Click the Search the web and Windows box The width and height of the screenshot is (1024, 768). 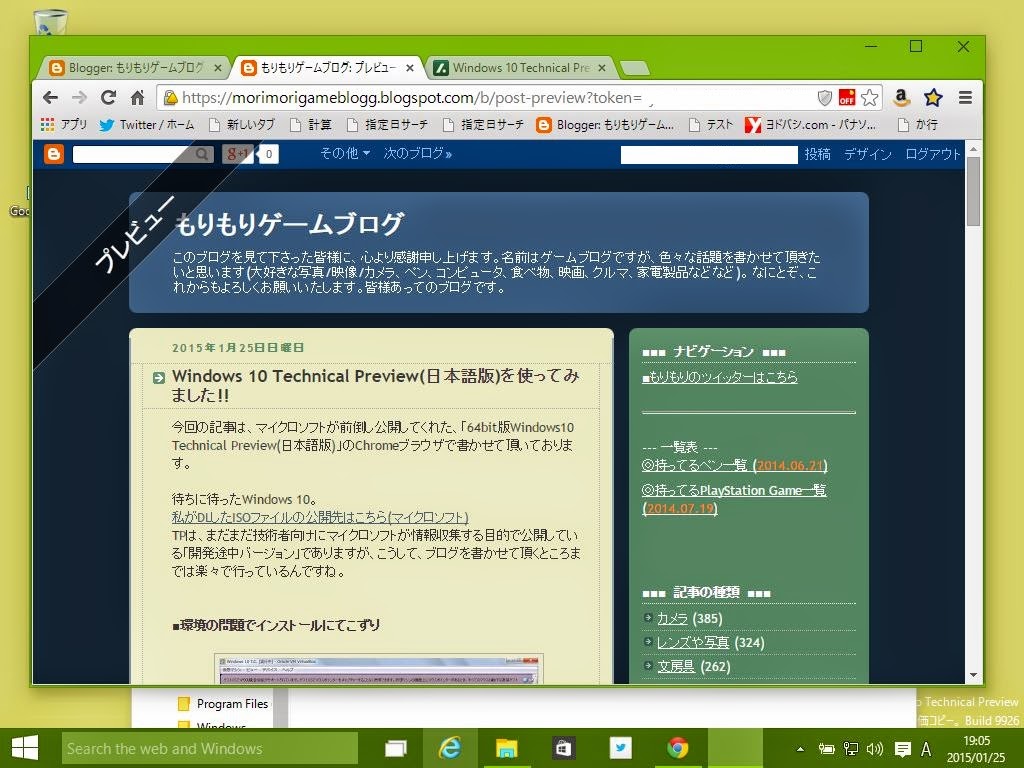[210, 748]
